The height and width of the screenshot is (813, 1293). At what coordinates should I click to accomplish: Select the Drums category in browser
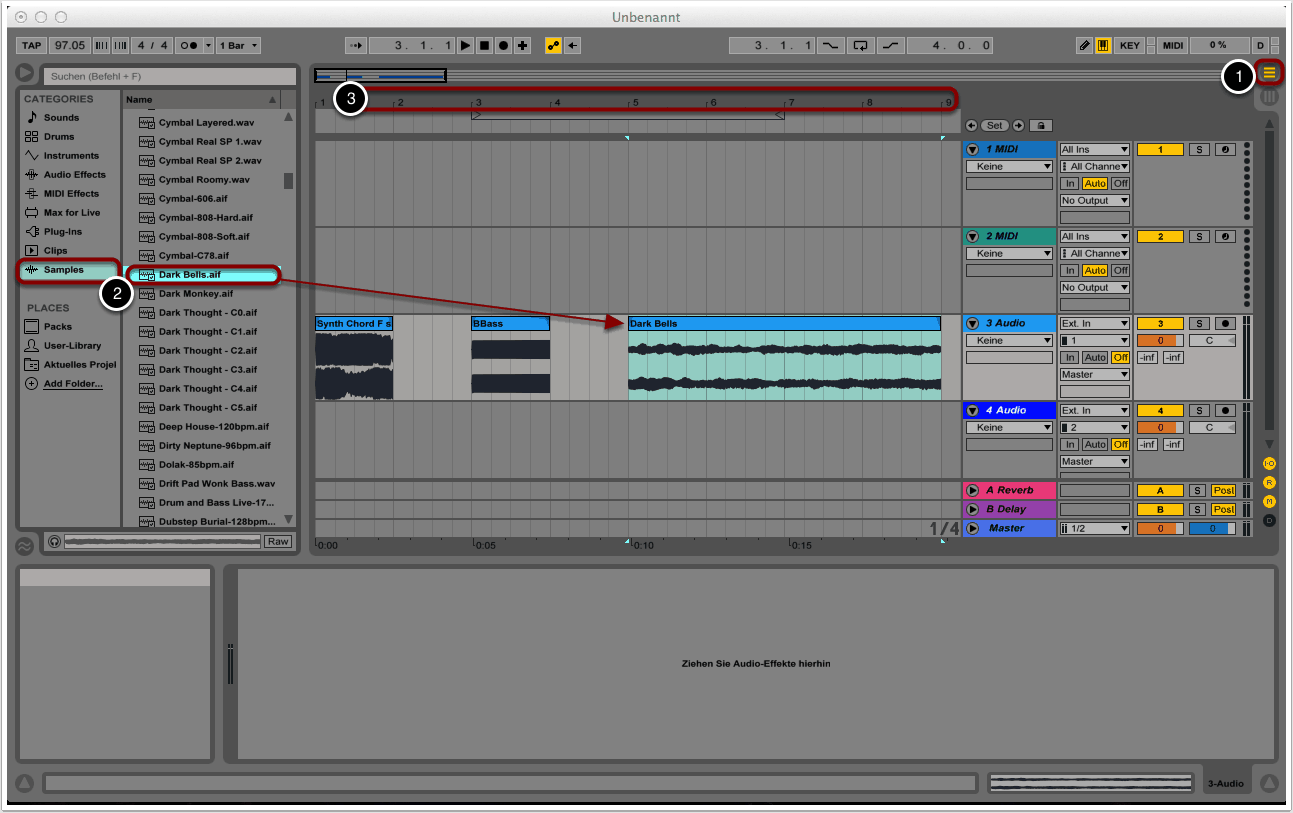tap(60, 137)
